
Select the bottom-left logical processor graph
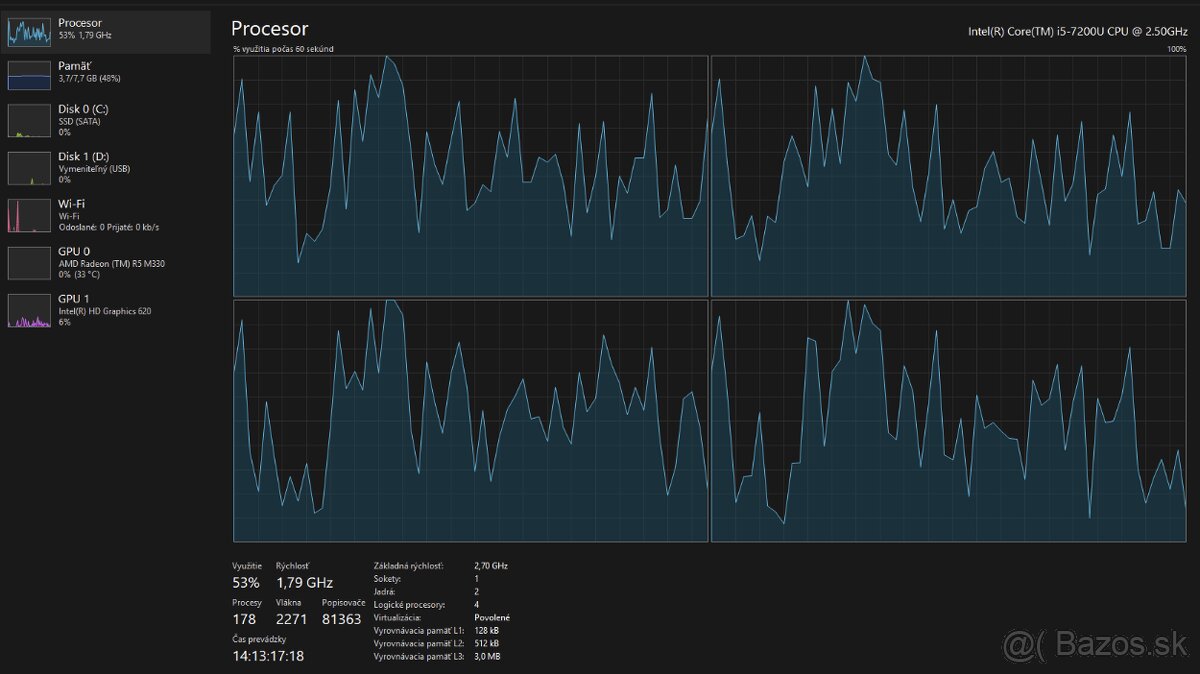(x=470, y=421)
